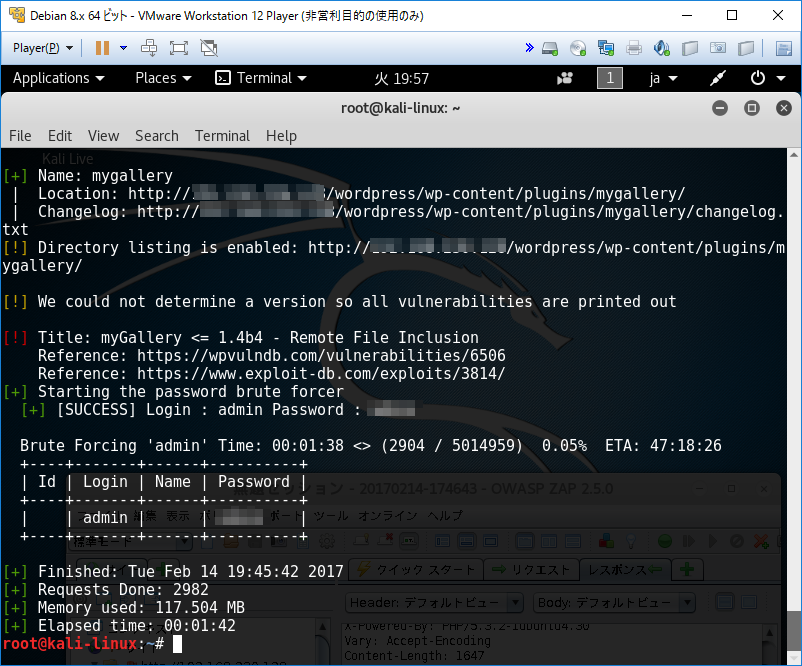Open the Kali Applications menu
This screenshot has height=666, width=802.
58,78
